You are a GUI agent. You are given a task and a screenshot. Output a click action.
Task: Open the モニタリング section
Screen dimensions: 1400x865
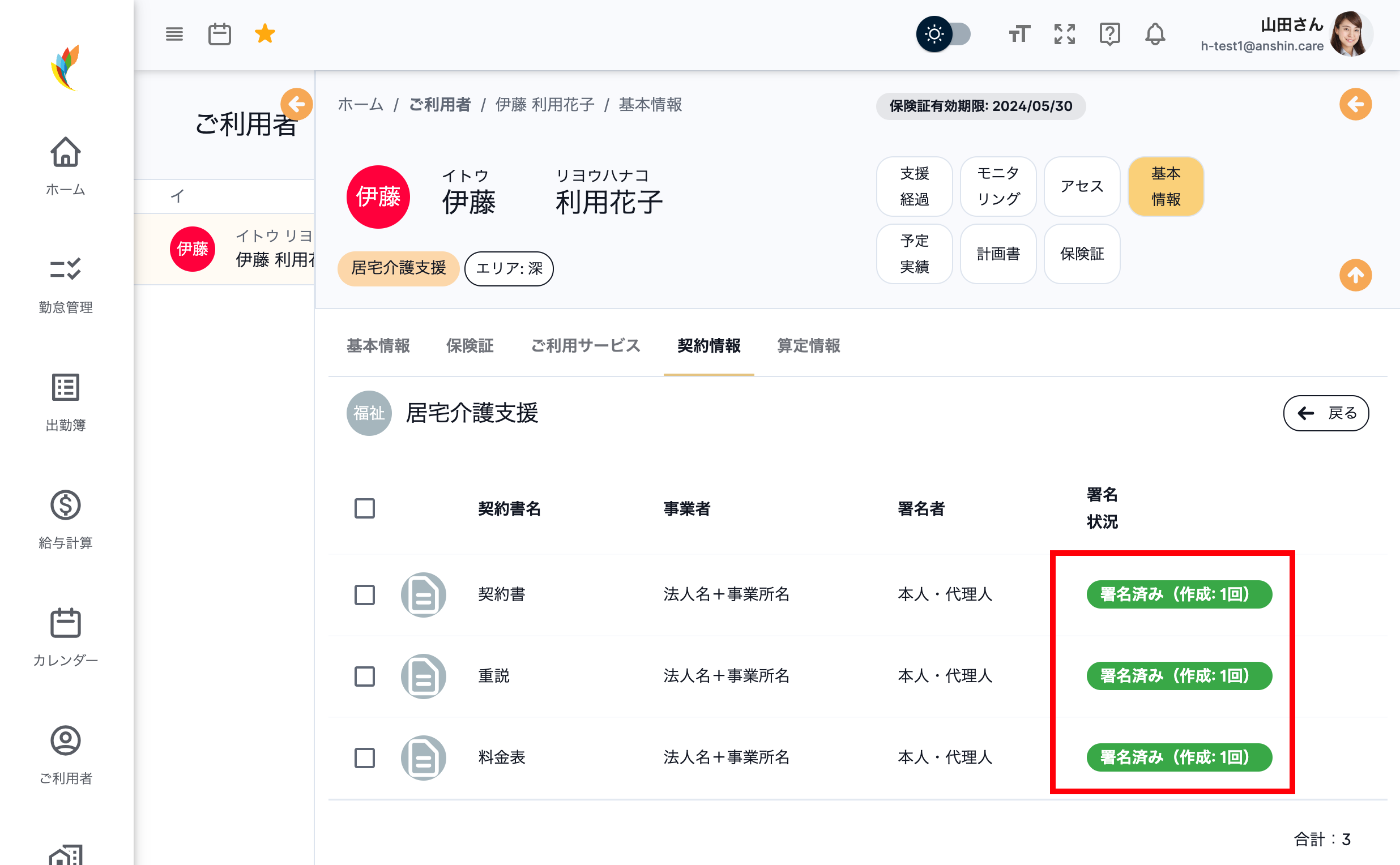[x=998, y=186]
